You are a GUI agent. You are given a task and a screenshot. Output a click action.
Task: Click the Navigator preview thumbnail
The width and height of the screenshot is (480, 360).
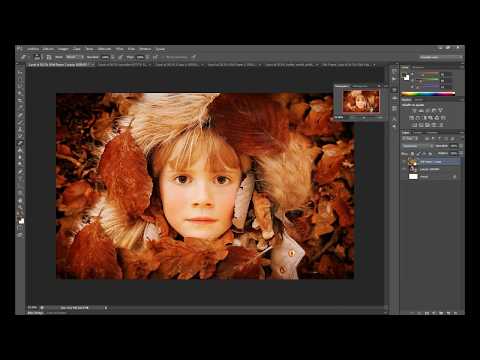pos(361,101)
